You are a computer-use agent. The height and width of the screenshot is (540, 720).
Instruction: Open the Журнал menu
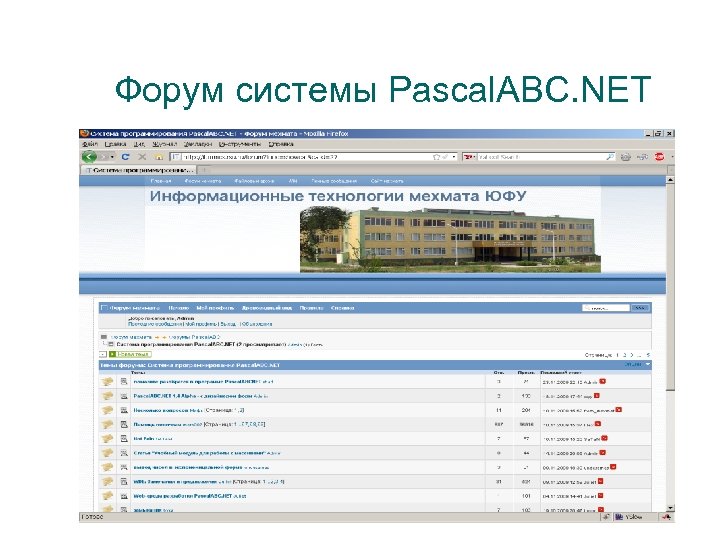pos(164,144)
